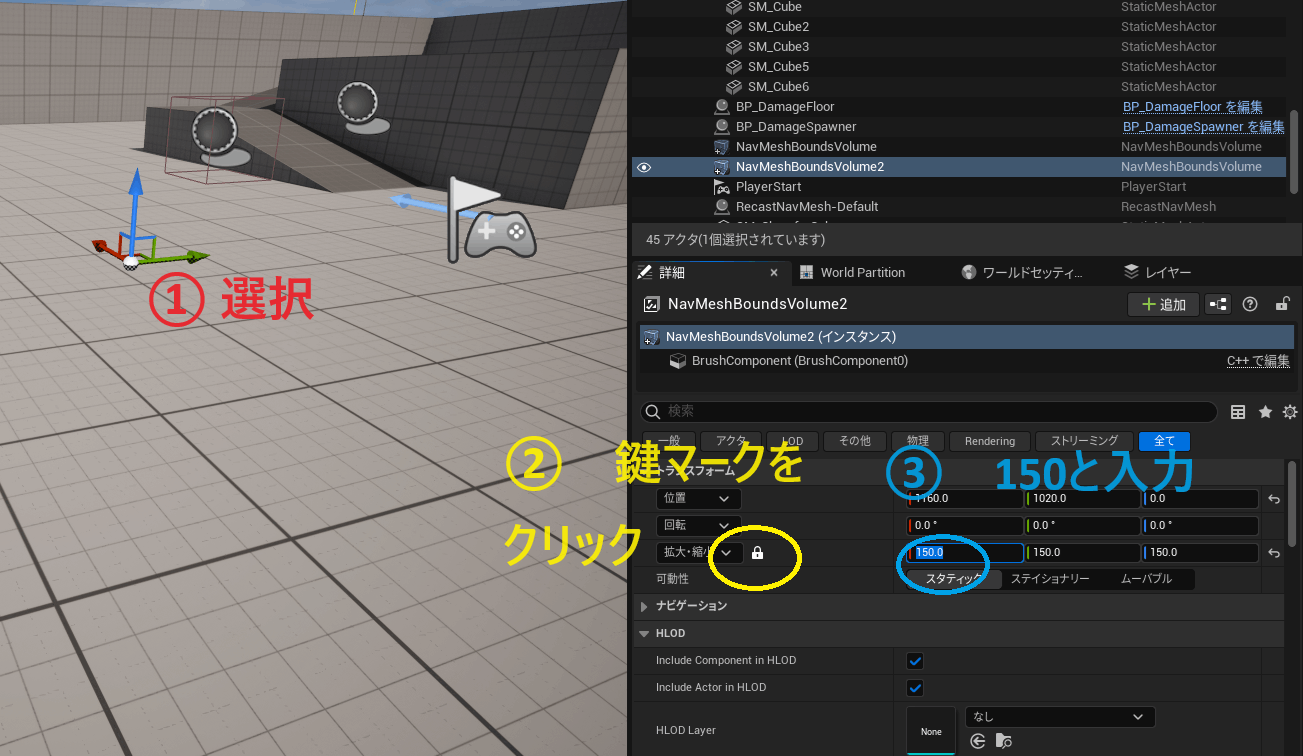1303x756 pixels.
Task: Reset 拡大・縮小 to default arrow
Action: click(1274, 553)
